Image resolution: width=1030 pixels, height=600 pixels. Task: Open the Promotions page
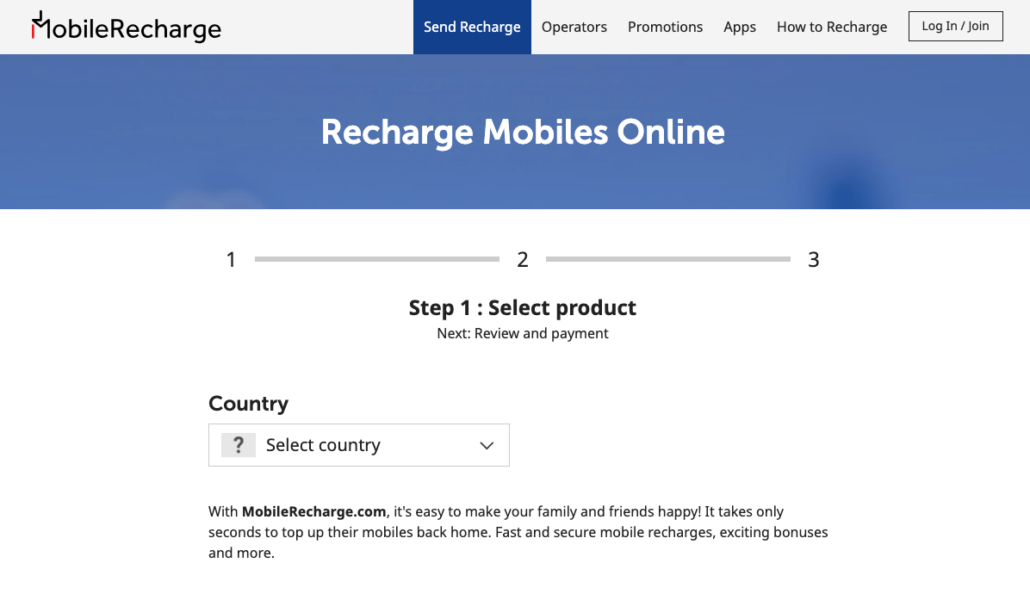click(x=665, y=27)
